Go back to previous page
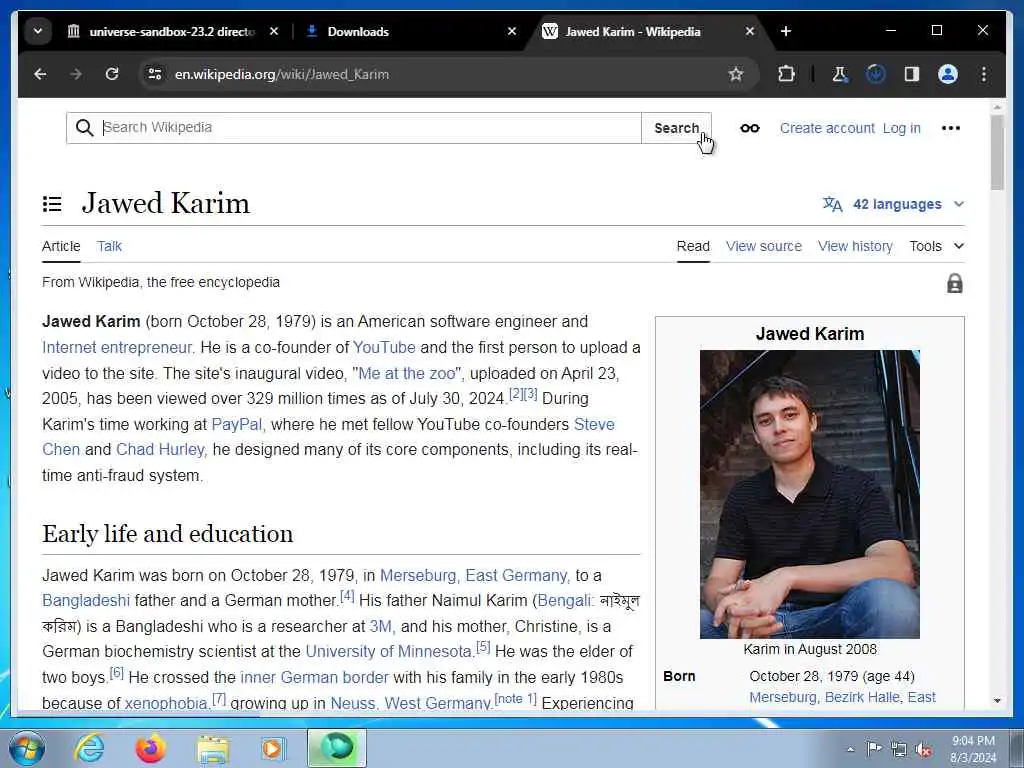The height and width of the screenshot is (768, 1024). point(40,74)
